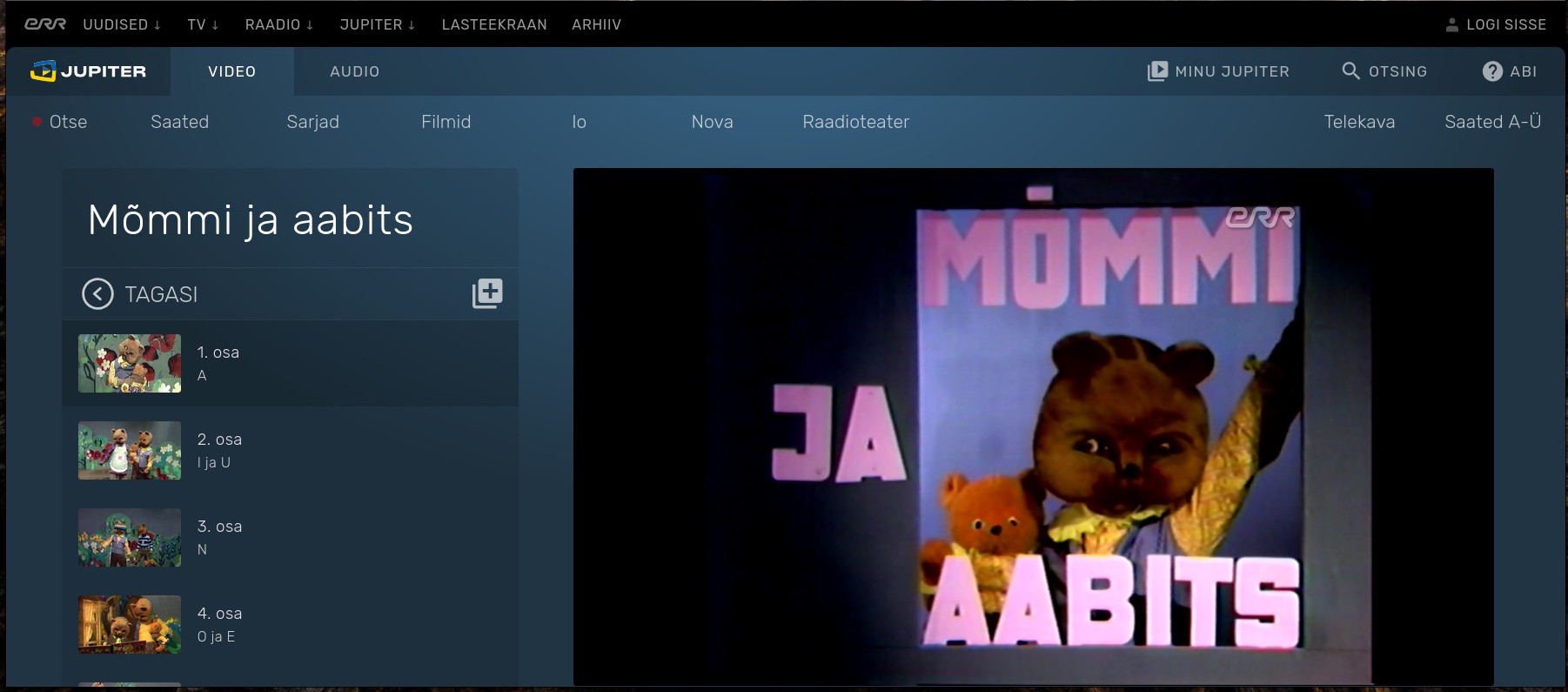Image resolution: width=1568 pixels, height=692 pixels.
Task: Click the episode title '3. osa'
Action: pyautogui.click(x=219, y=527)
